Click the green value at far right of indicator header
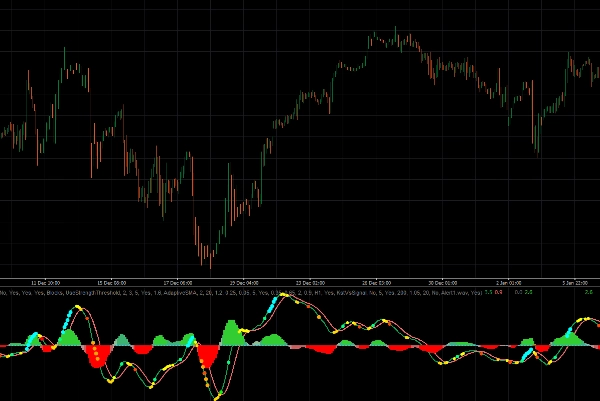600x401 pixels. [589, 292]
